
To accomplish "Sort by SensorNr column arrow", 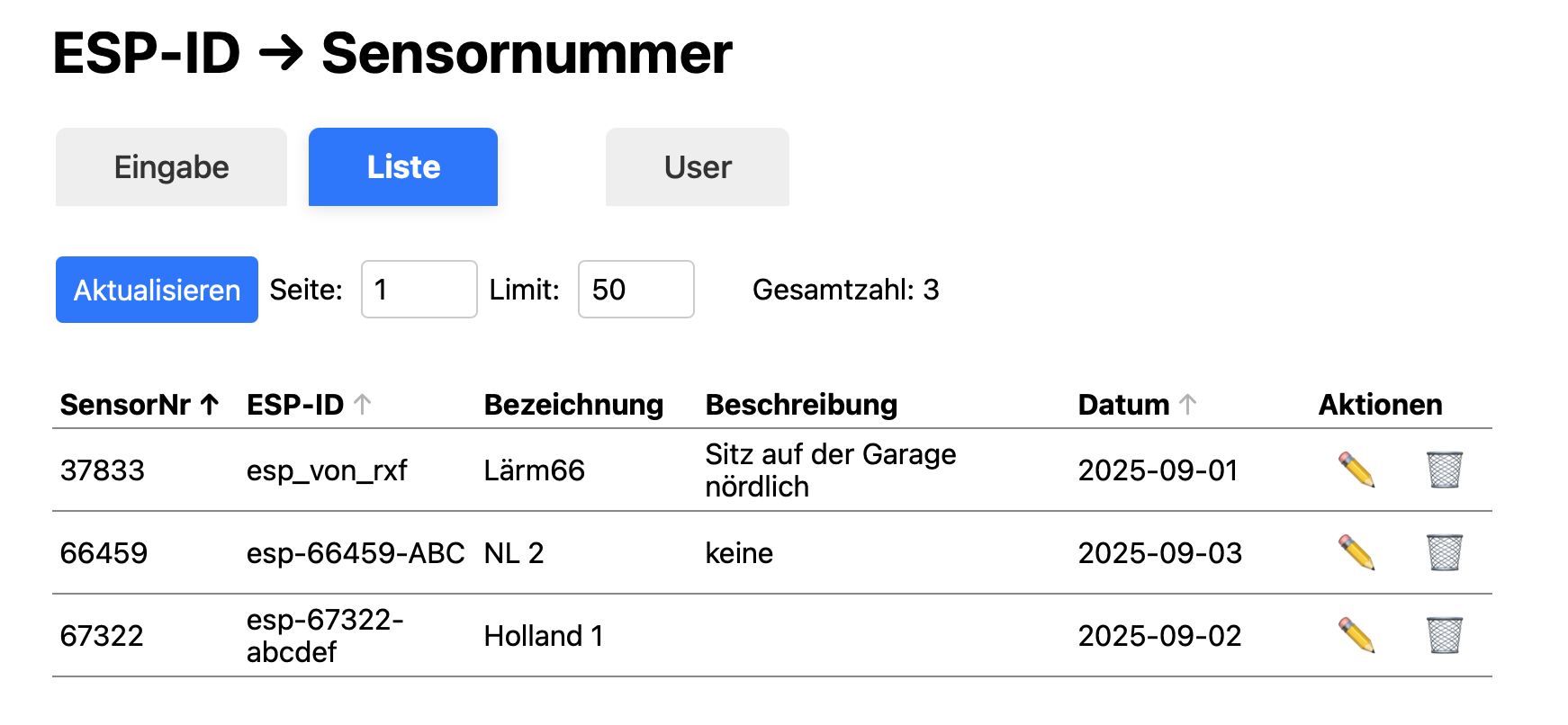I will pos(210,405).
